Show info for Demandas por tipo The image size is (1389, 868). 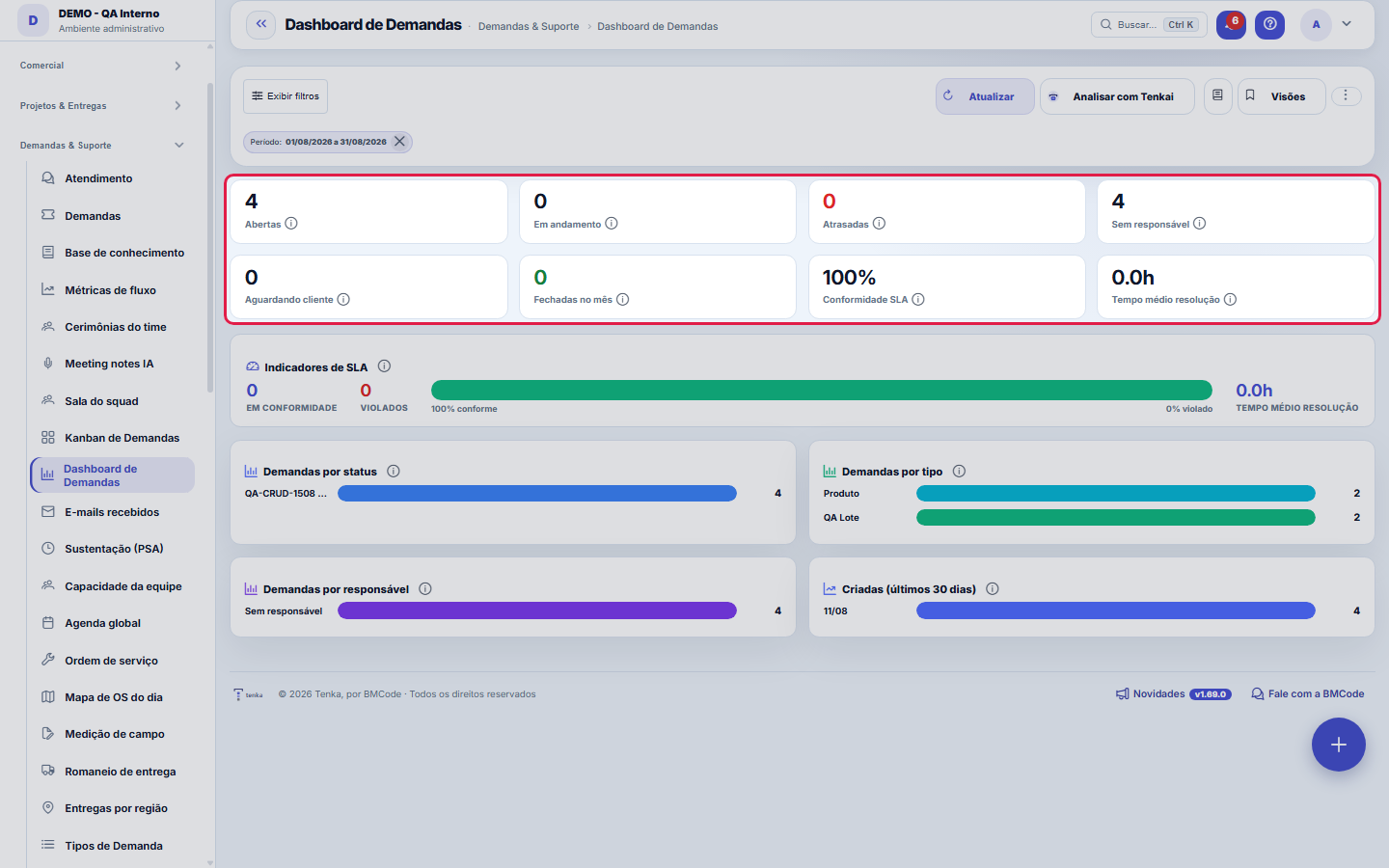tap(959, 472)
